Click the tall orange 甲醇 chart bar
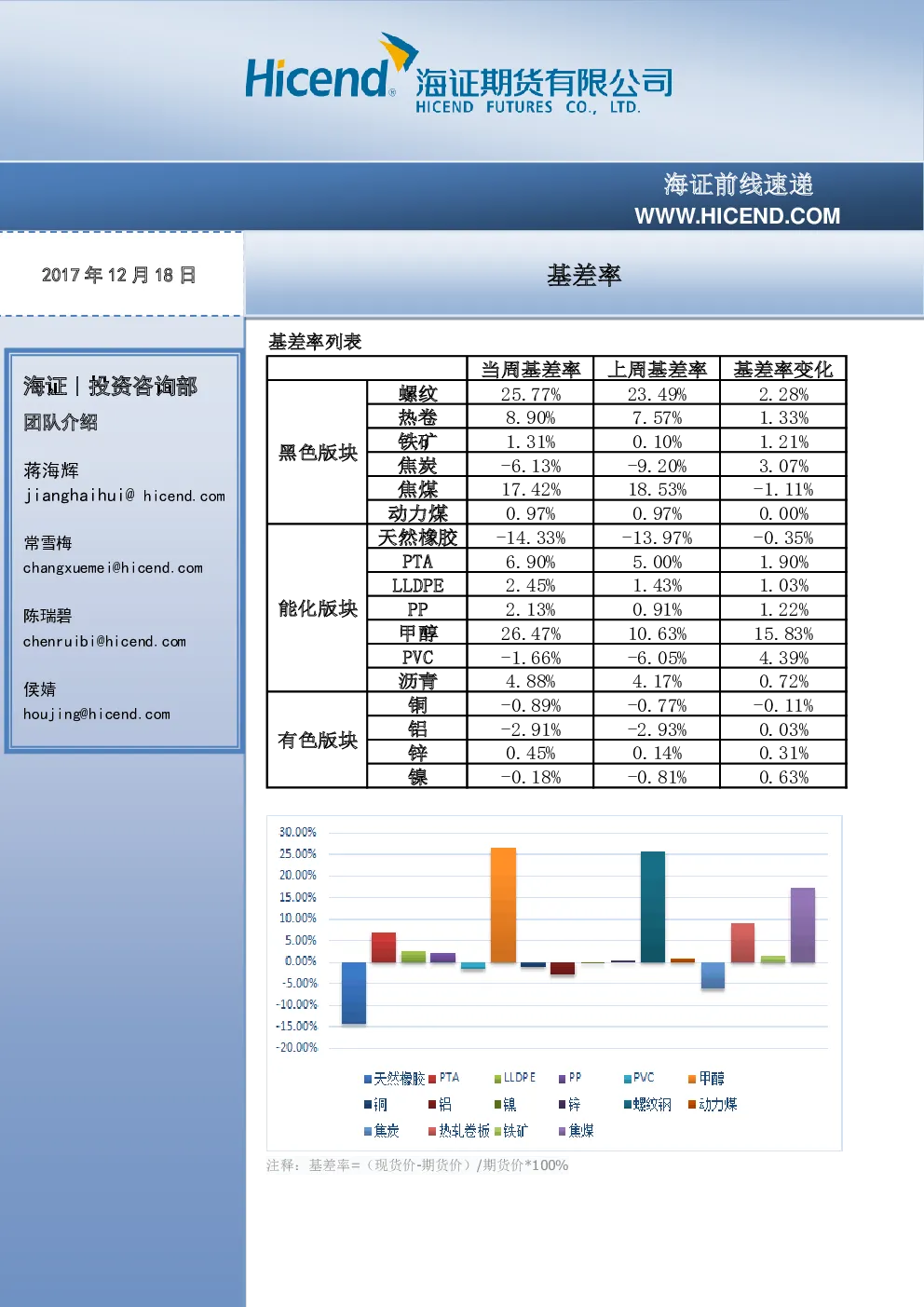 coord(503,905)
